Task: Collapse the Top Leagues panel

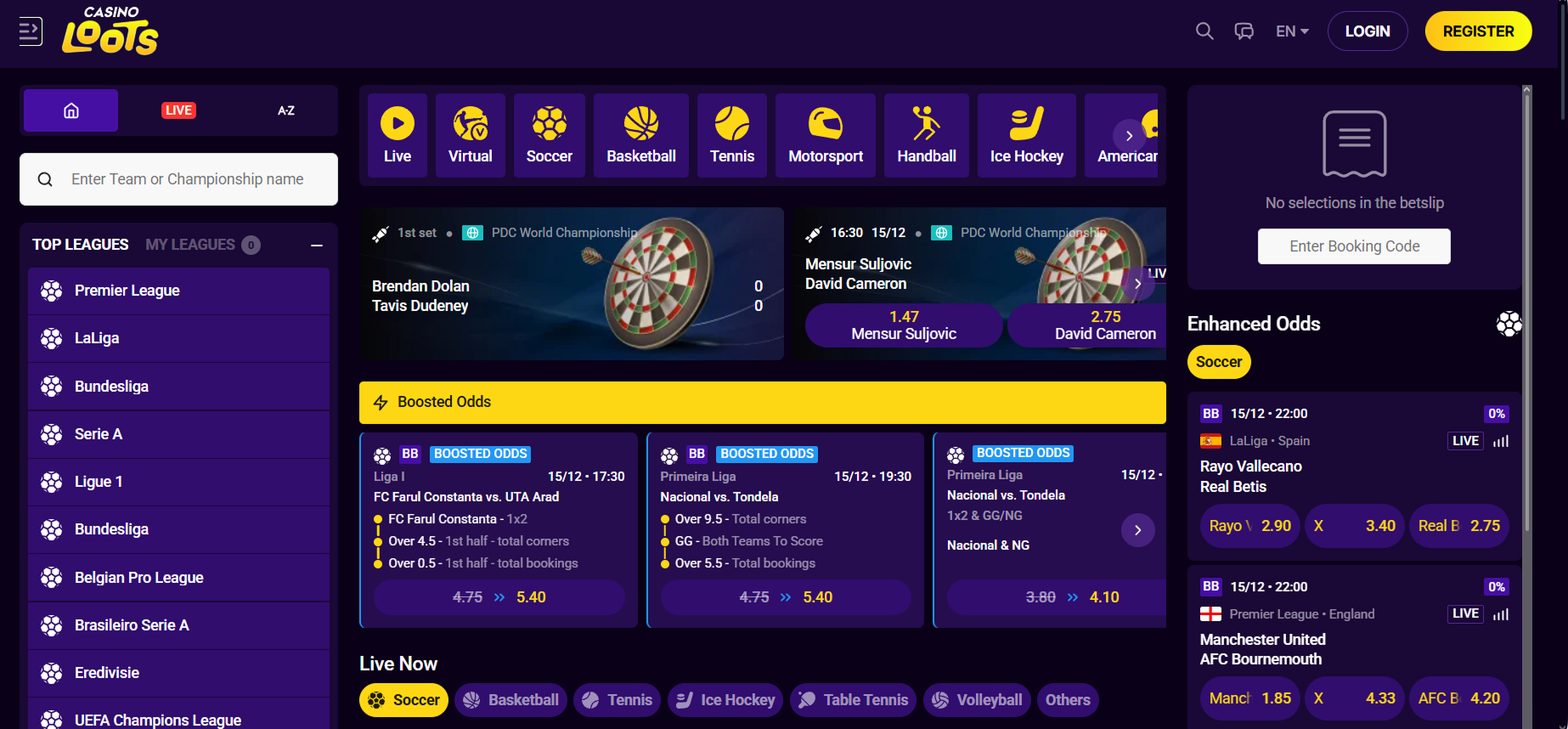Action: pyautogui.click(x=317, y=246)
